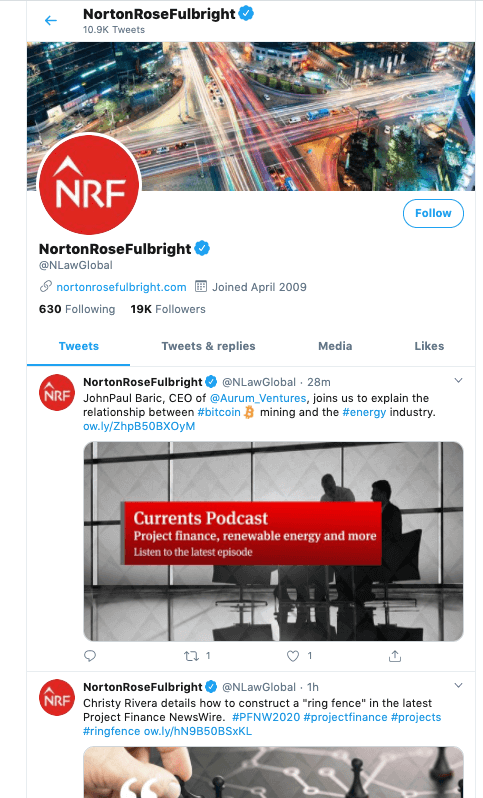Viewport: 483px width, 798px height.
Task: Open the first tweet's caret options menu
Action: point(459,380)
